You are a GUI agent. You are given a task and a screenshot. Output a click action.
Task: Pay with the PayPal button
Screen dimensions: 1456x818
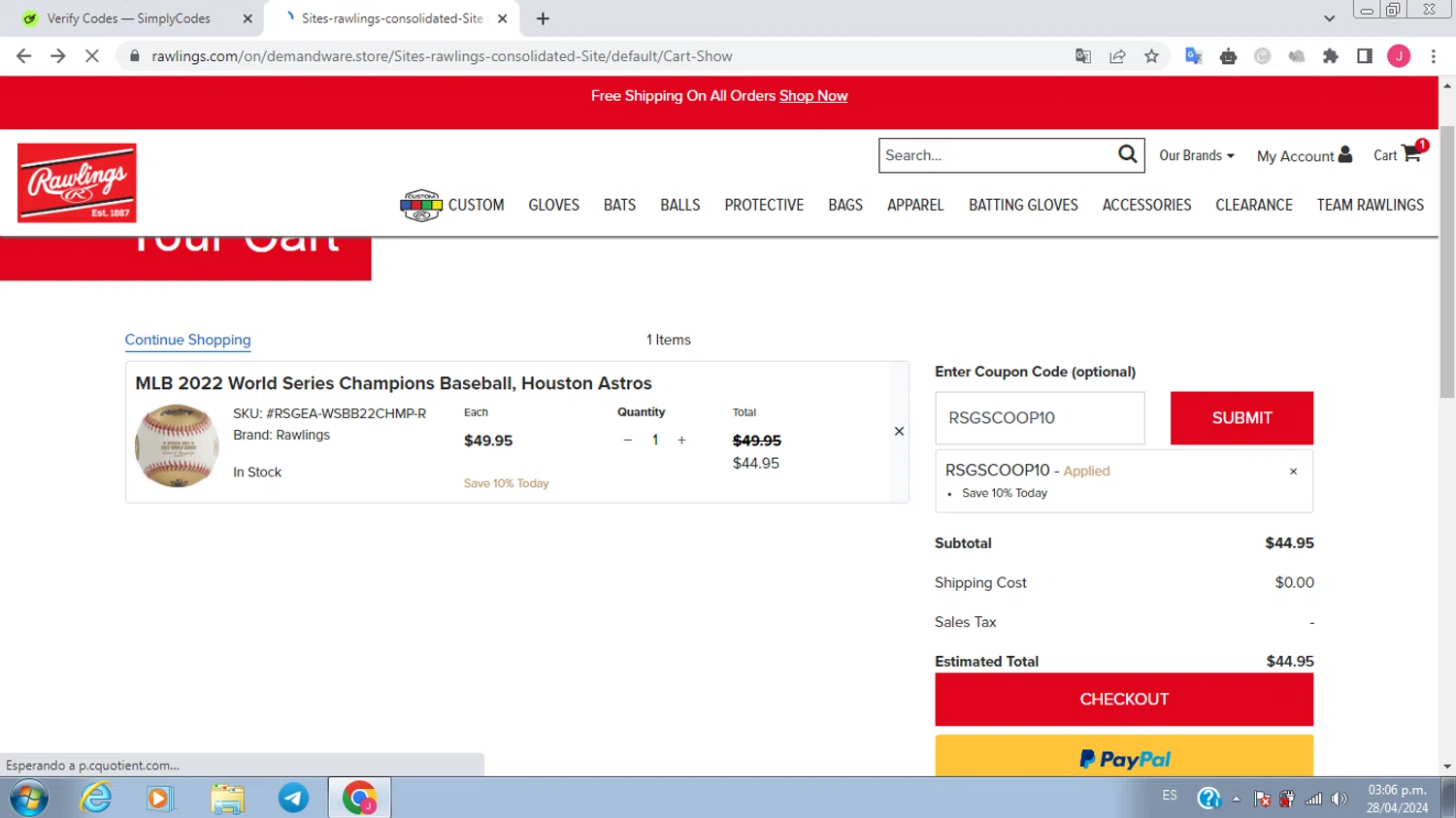coord(1124,756)
